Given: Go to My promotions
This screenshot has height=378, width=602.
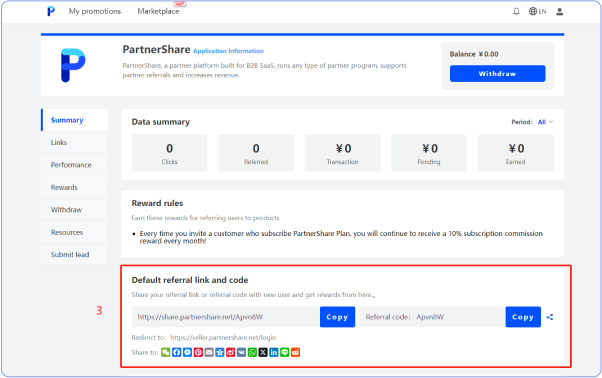Looking at the screenshot, I should point(95,12).
